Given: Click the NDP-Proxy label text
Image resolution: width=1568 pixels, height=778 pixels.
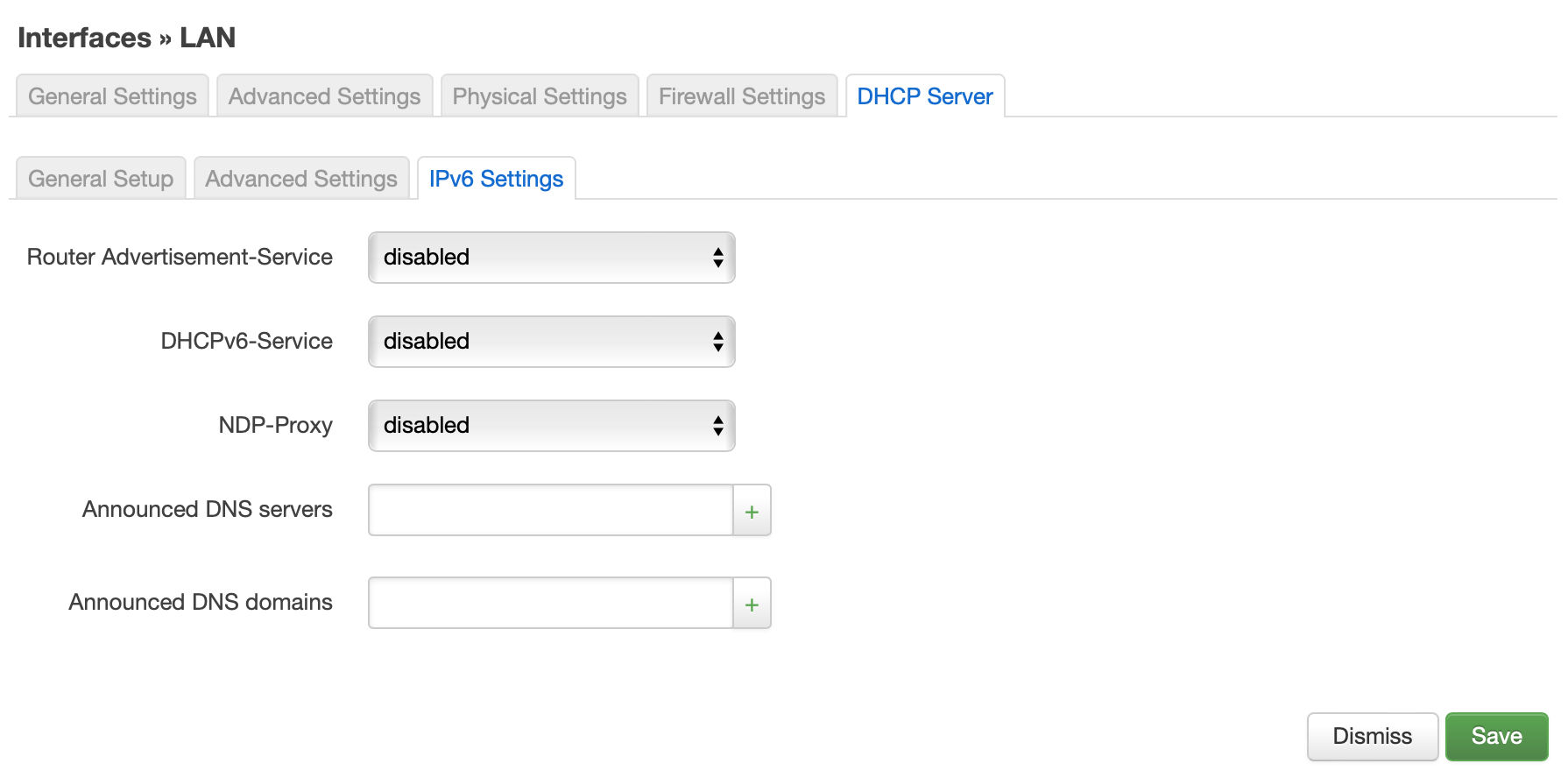Looking at the screenshot, I should point(275,425).
